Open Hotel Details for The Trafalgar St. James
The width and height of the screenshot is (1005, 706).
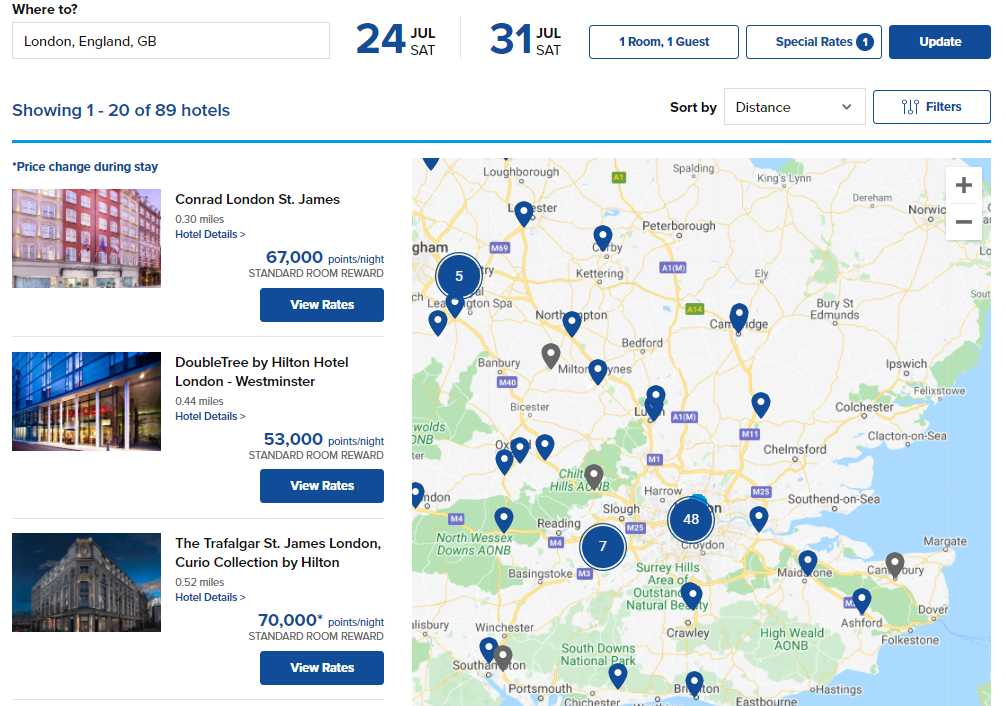coord(210,597)
